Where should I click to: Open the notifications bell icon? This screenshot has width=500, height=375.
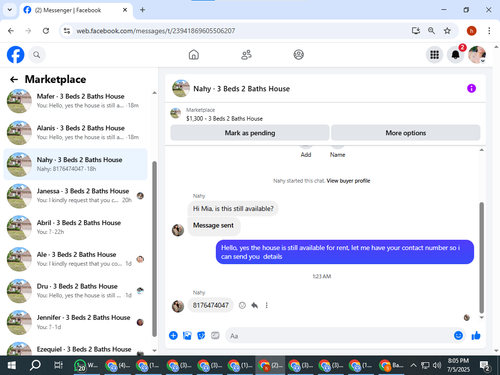tap(456, 55)
